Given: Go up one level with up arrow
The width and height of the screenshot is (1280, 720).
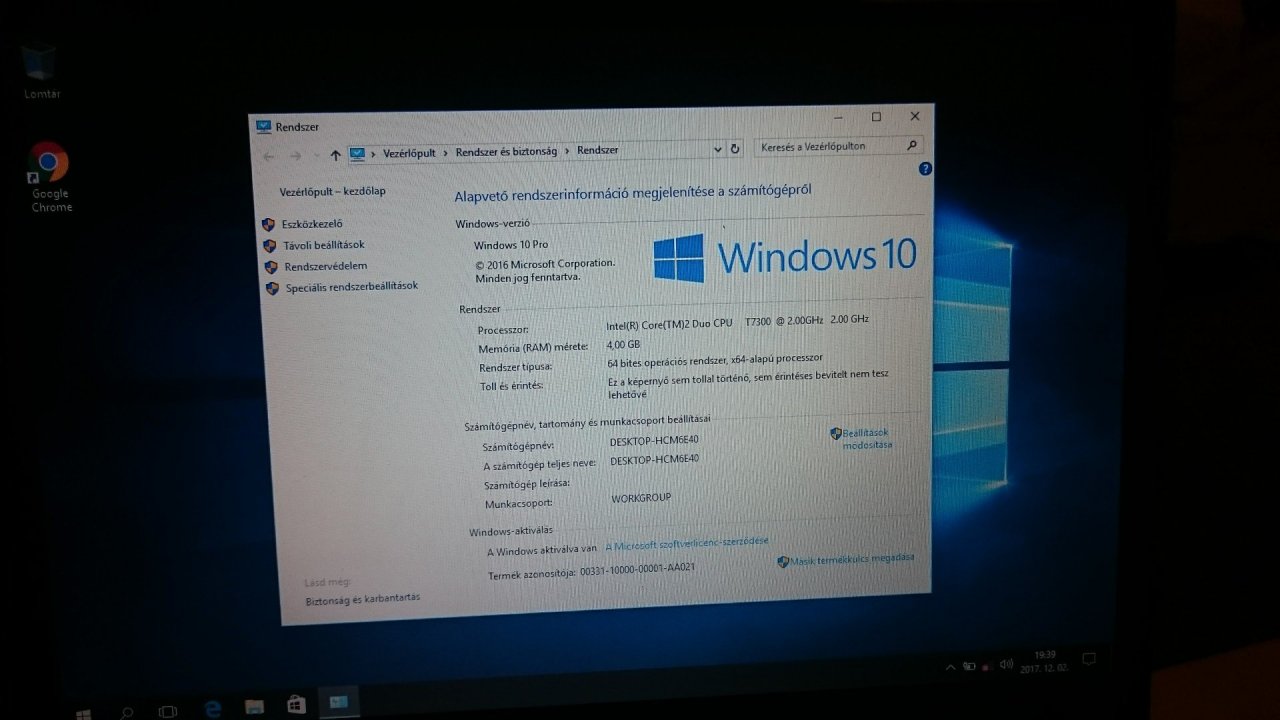Looking at the screenshot, I should 335,155.
